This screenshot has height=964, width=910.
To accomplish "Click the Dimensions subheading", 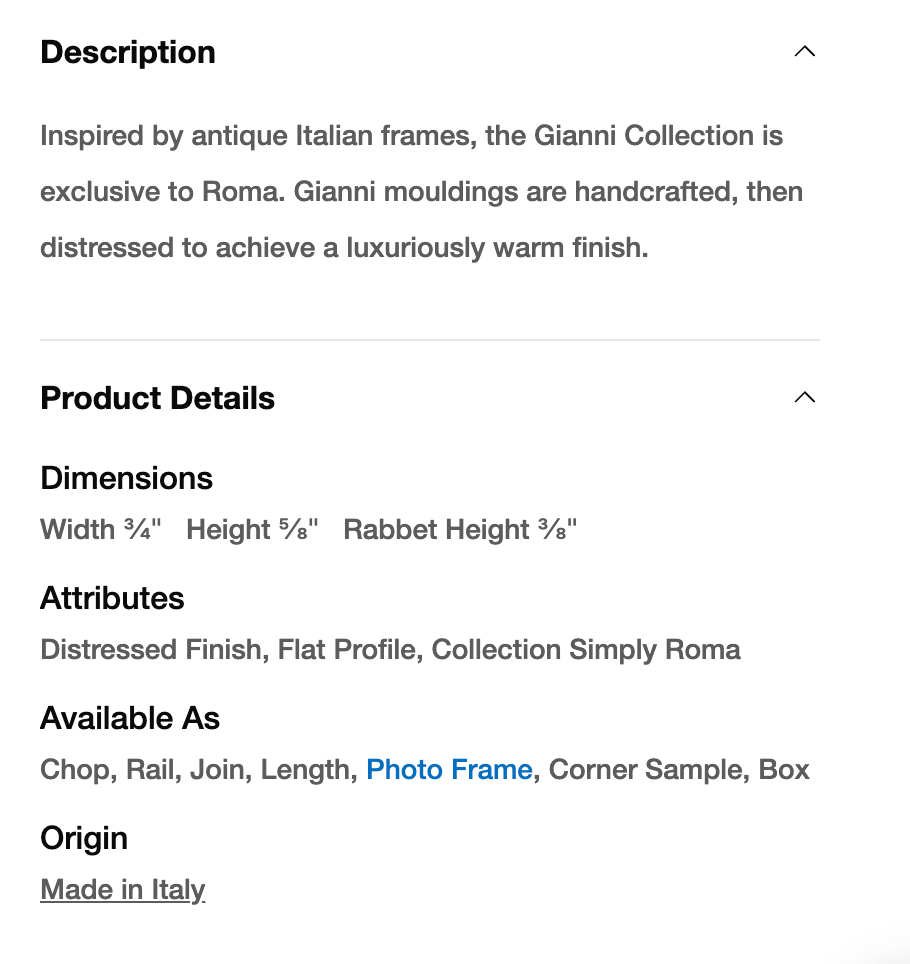I will point(126,478).
